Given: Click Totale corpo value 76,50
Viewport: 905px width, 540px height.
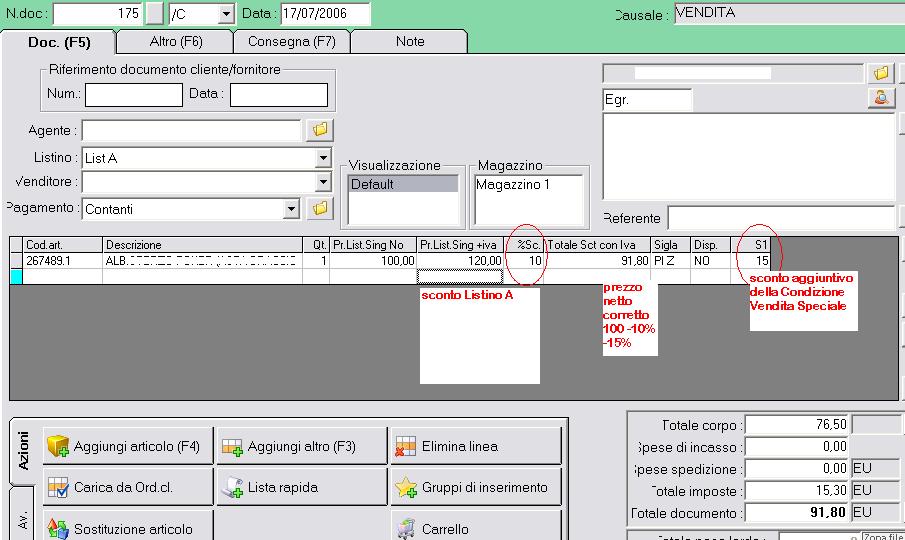Looking at the screenshot, I should (x=797, y=425).
